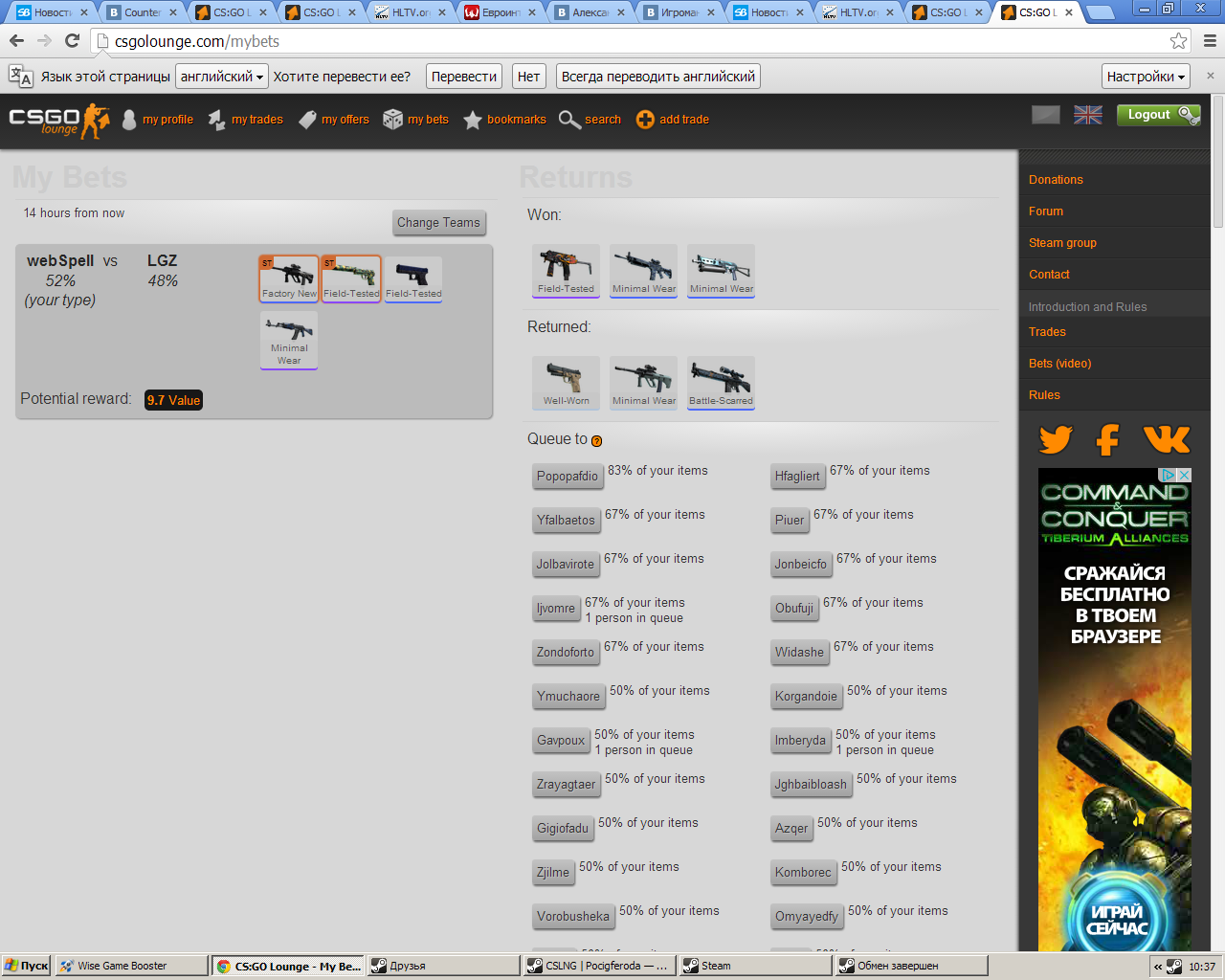The width and height of the screenshot is (1225, 980).
Task: Open Contact link in sidebar
Action: (x=1049, y=275)
